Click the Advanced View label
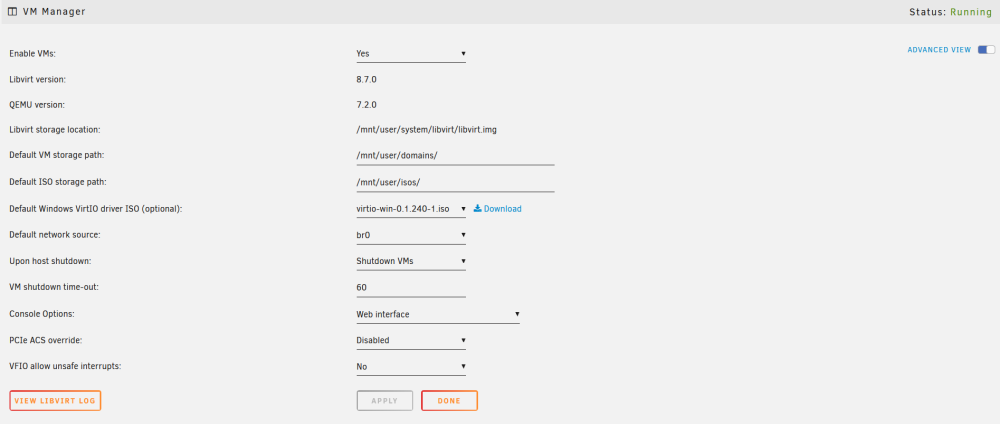 tap(939, 50)
